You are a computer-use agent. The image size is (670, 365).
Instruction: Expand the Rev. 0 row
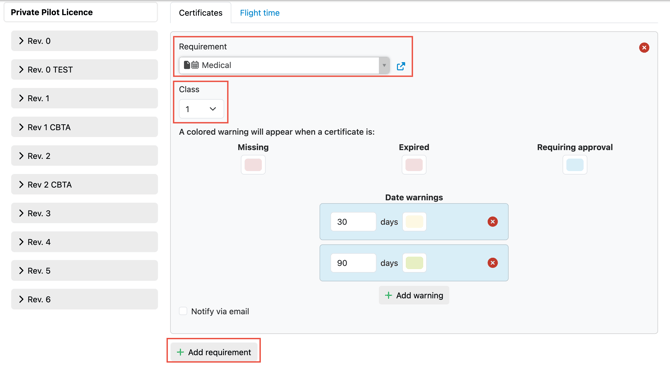[x=84, y=41]
